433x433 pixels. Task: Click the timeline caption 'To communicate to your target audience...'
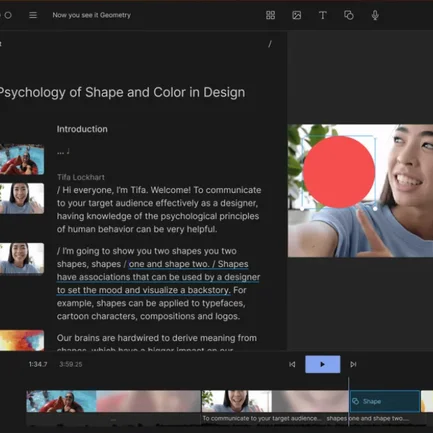tap(262, 418)
